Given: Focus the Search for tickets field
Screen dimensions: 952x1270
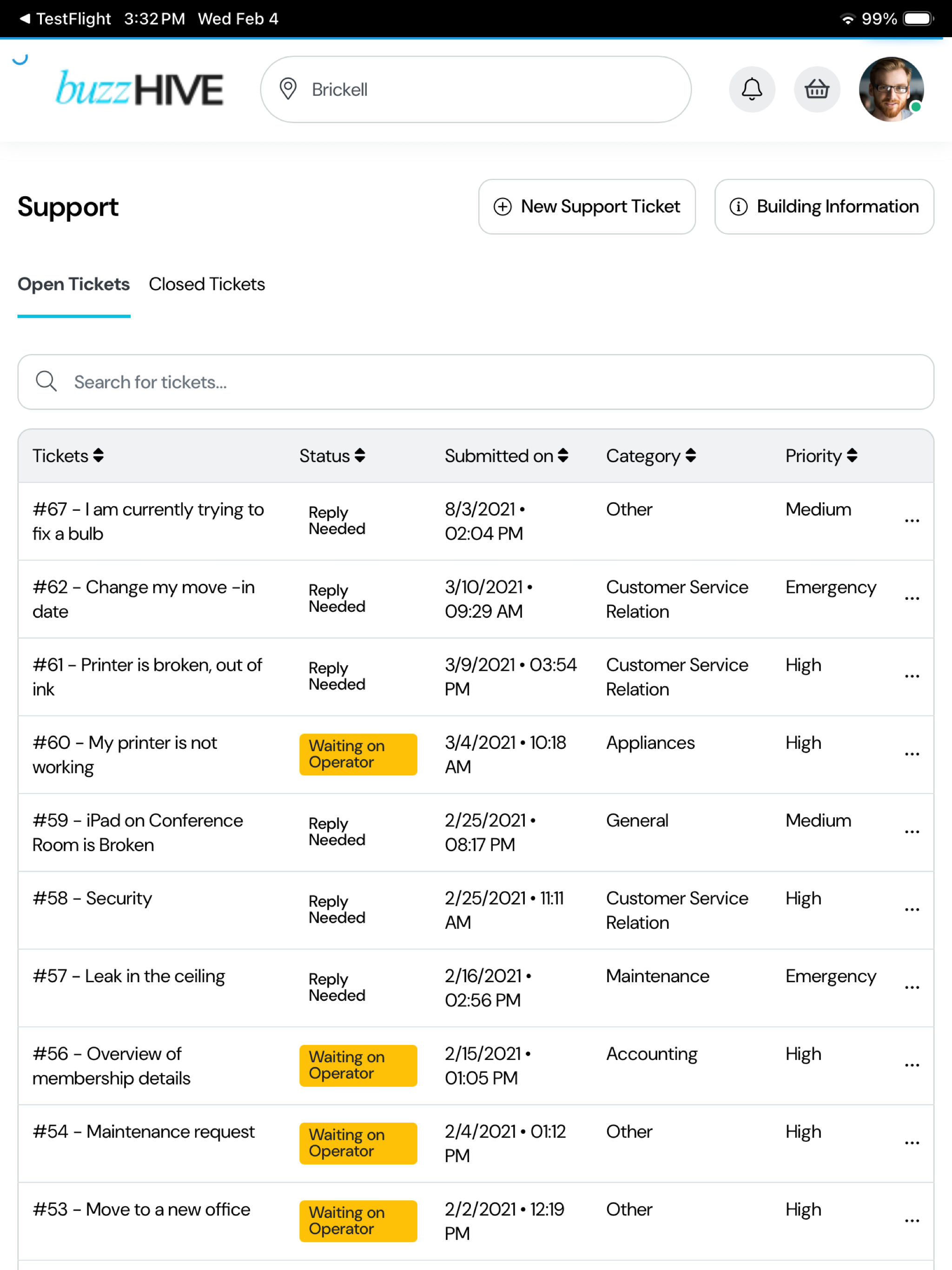Looking at the screenshot, I should (x=476, y=382).
